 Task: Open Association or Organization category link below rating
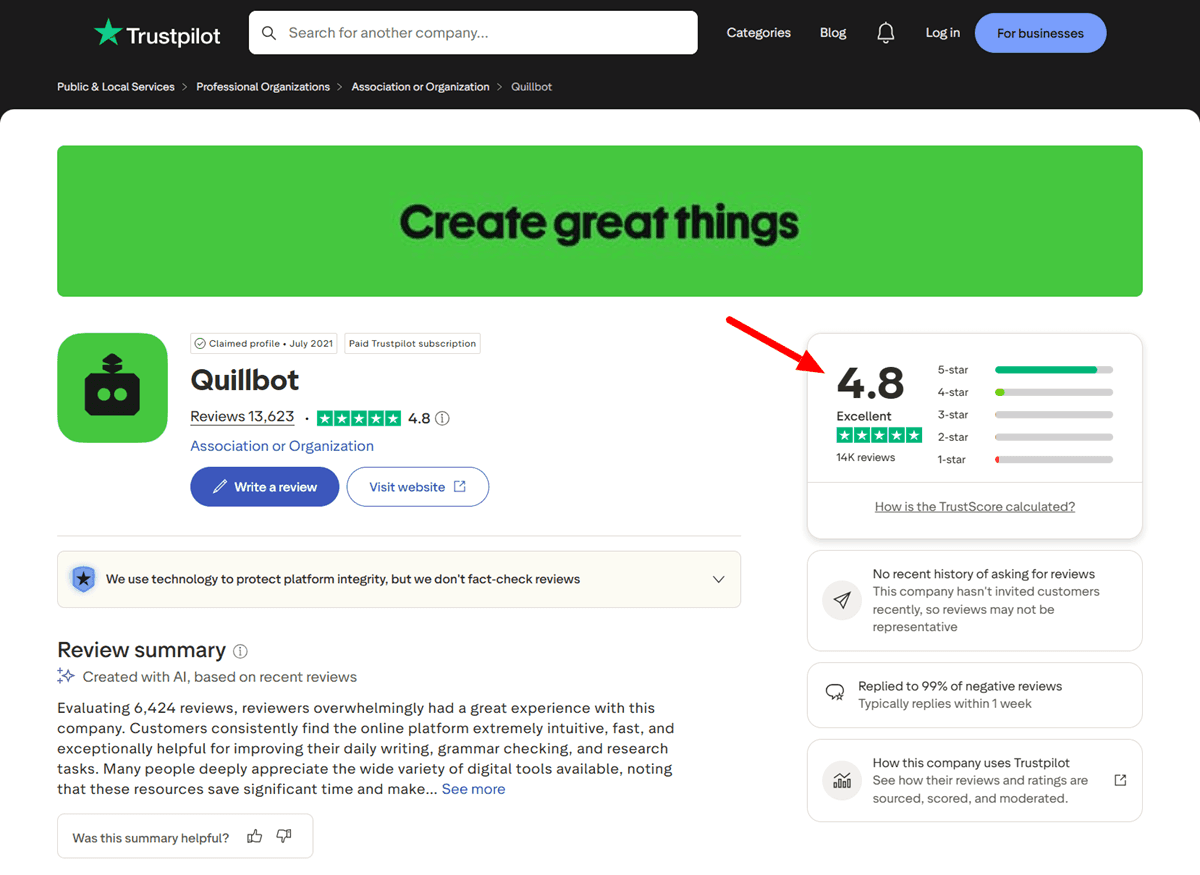282,446
